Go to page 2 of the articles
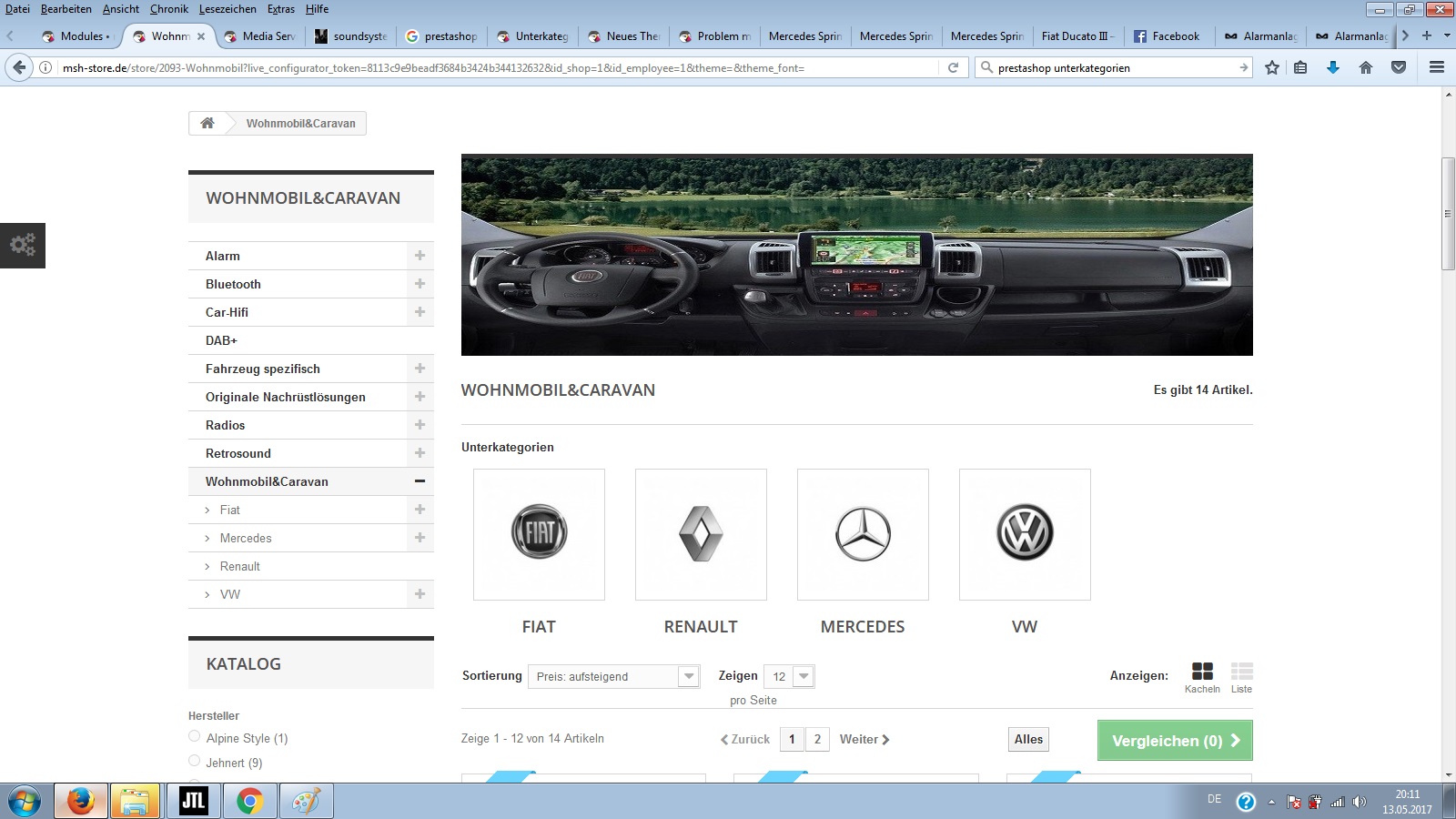Viewport: 1456px width, 819px height. point(817,739)
